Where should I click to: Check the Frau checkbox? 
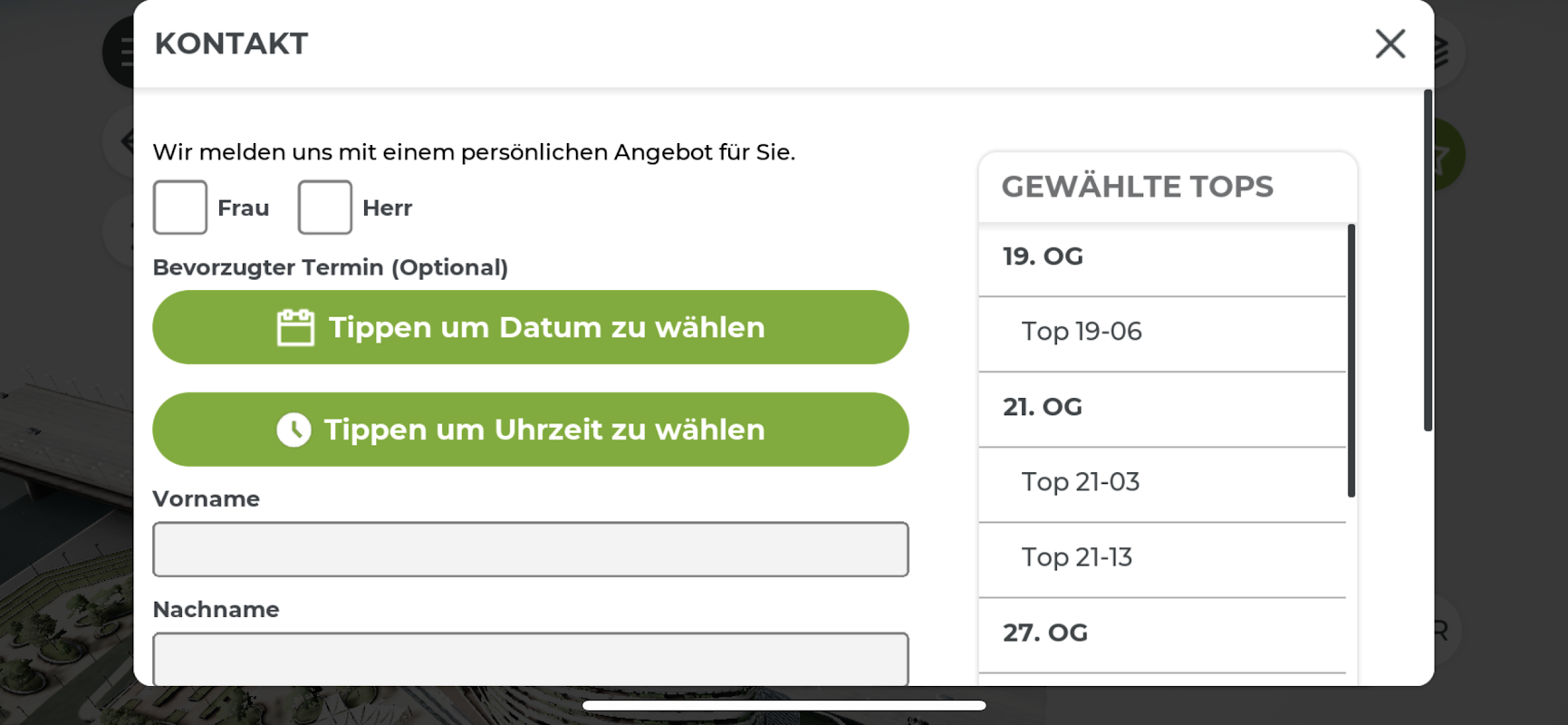(x=180, y=208)
